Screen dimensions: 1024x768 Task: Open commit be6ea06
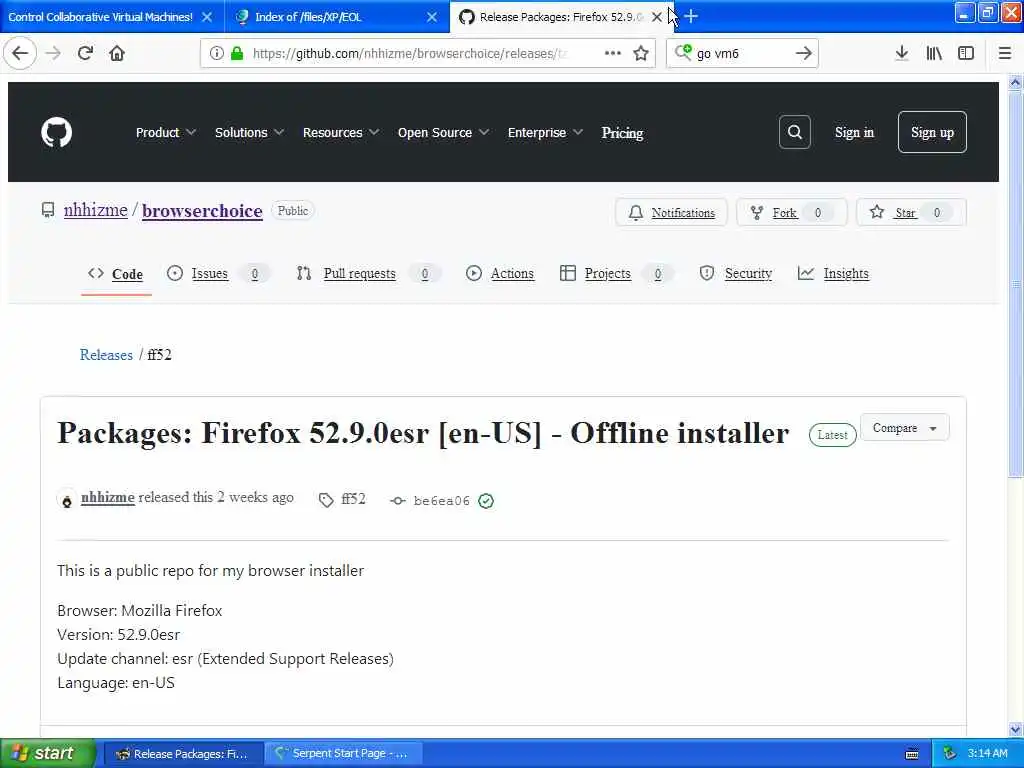pos(441,501)
